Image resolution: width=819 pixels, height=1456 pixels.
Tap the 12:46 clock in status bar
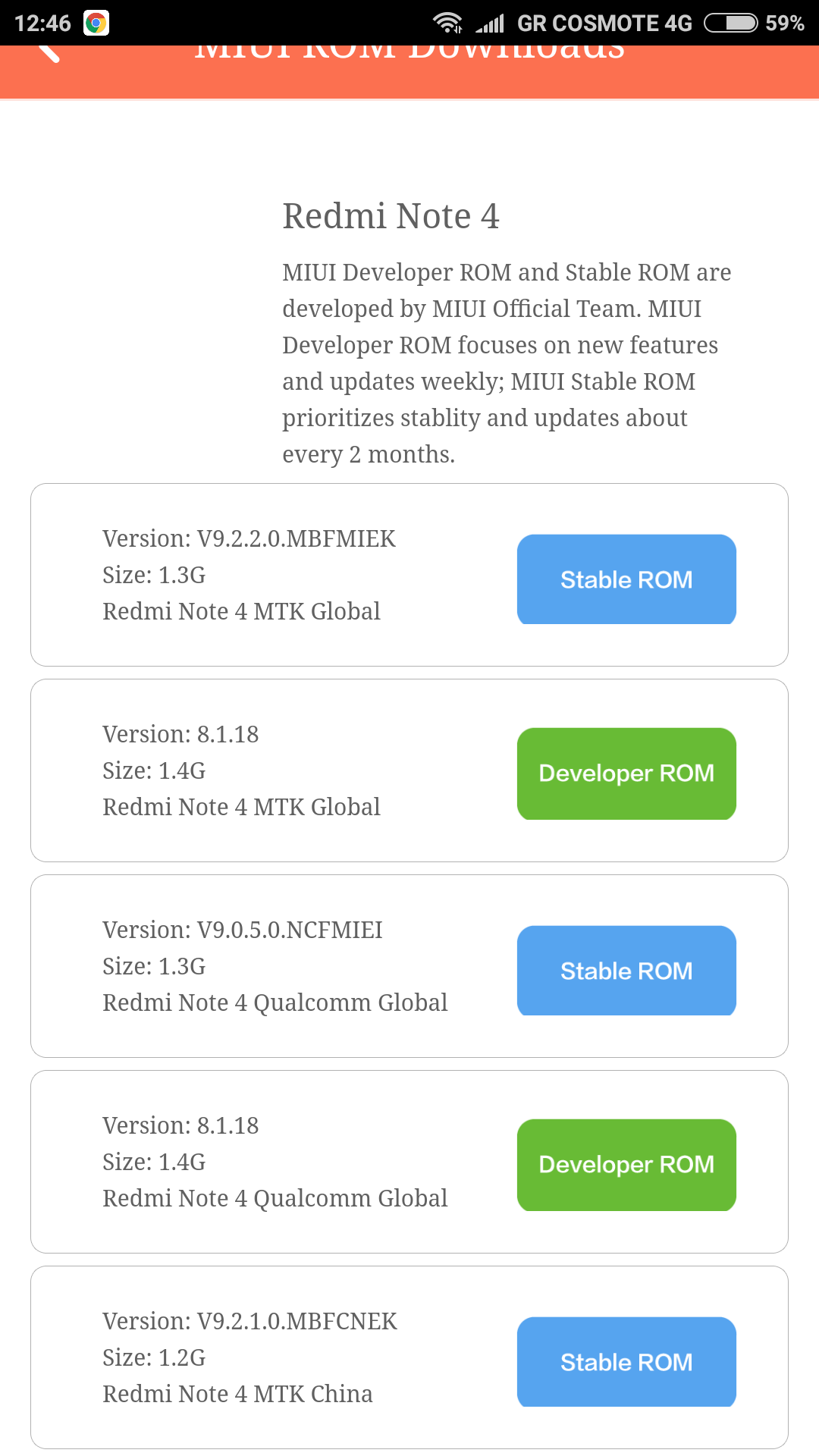tap(42, 23)
